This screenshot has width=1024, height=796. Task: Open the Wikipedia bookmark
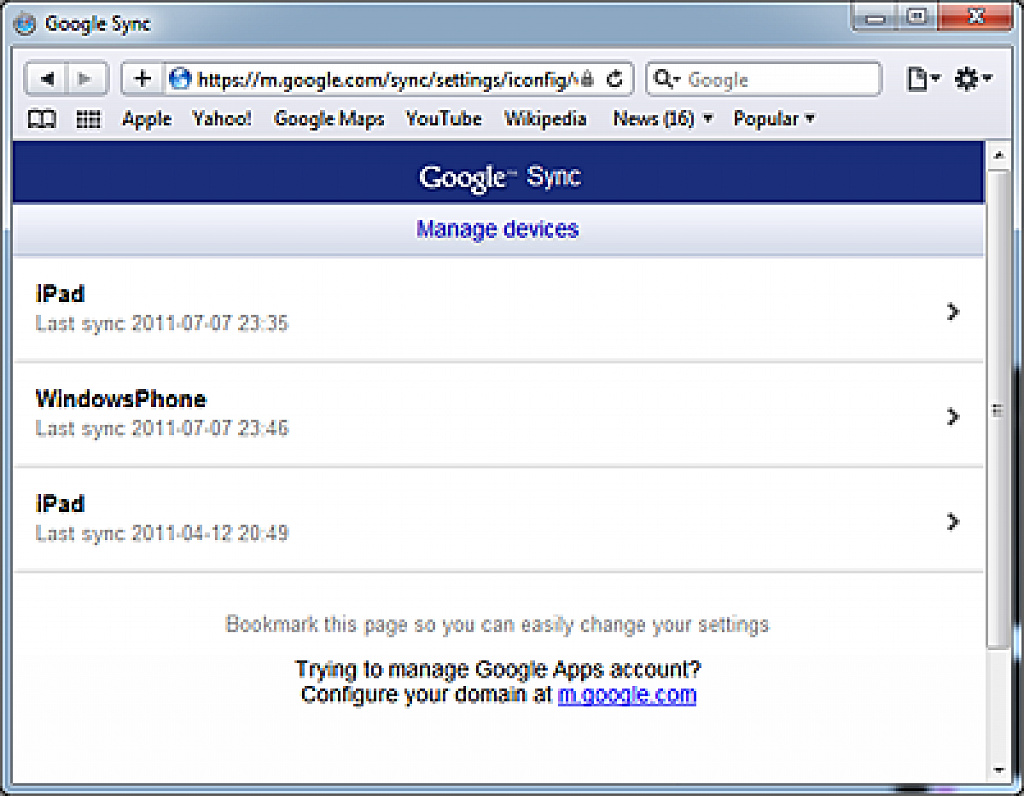point(545,119)
